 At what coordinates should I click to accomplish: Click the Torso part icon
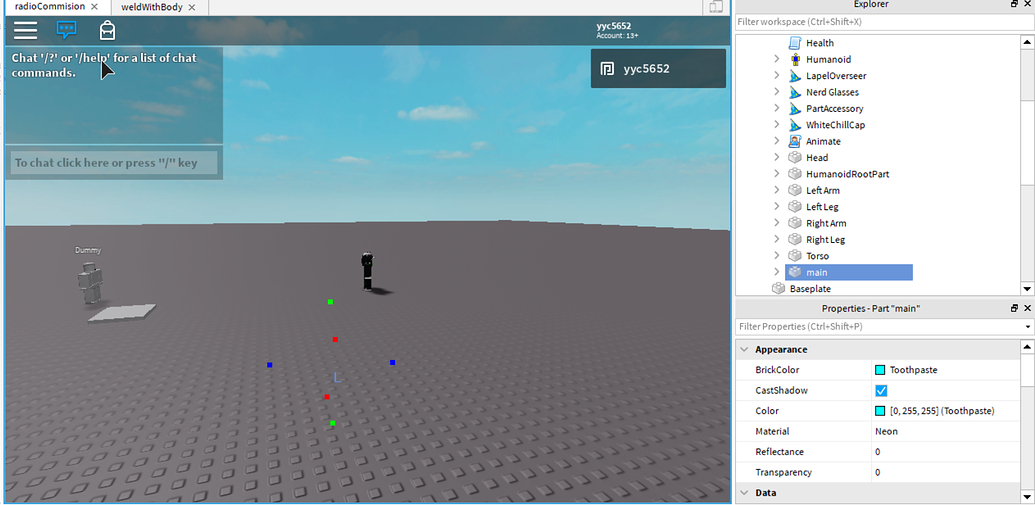(795, 256)
